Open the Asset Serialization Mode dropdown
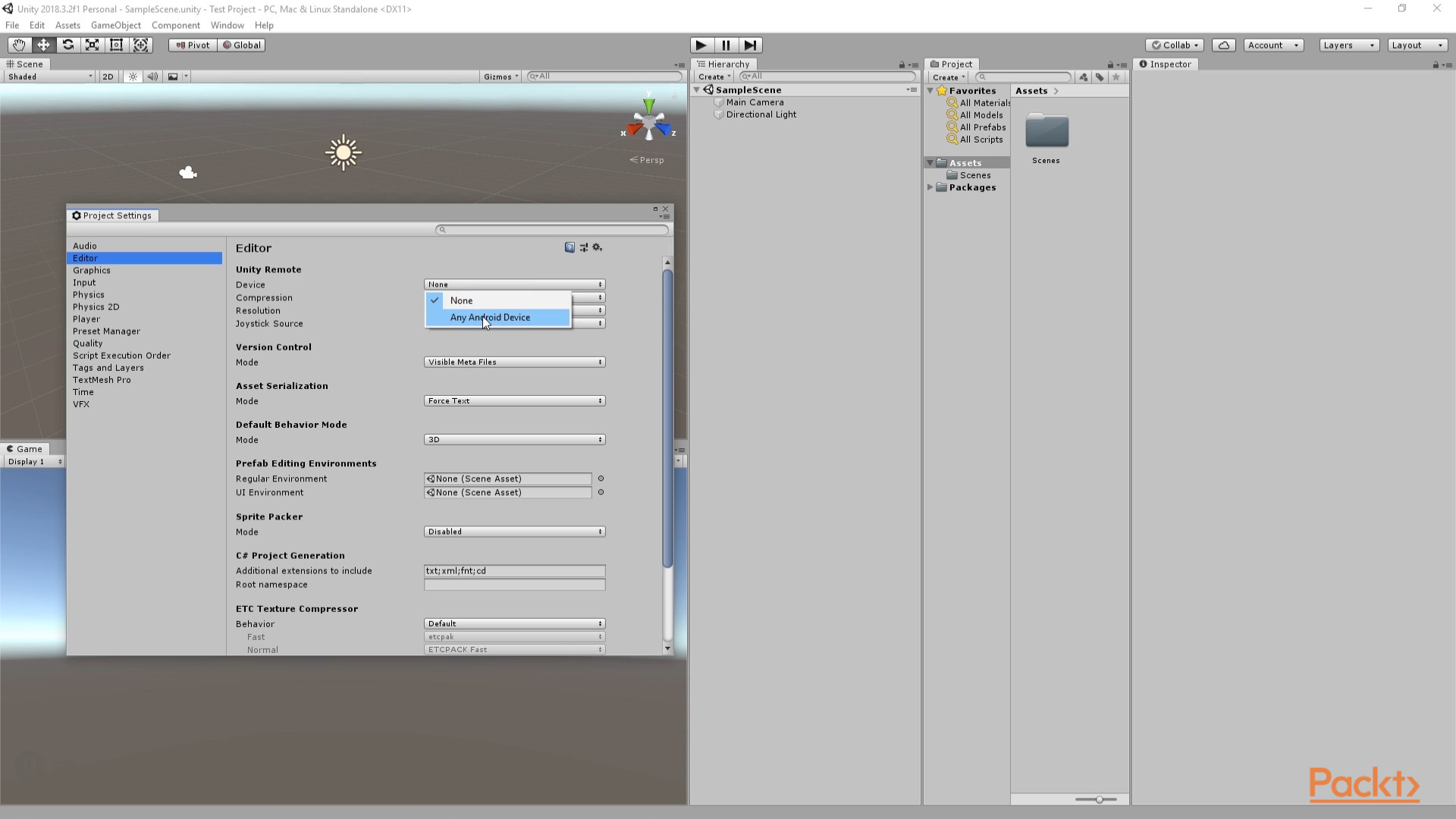Image resolution: width=1456 pixels, height=819 pixels. pos(514,401)
